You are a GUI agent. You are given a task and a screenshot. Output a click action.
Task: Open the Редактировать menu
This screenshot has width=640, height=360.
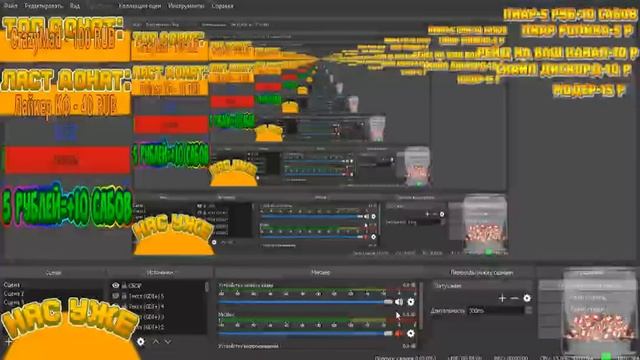(44, 6)
